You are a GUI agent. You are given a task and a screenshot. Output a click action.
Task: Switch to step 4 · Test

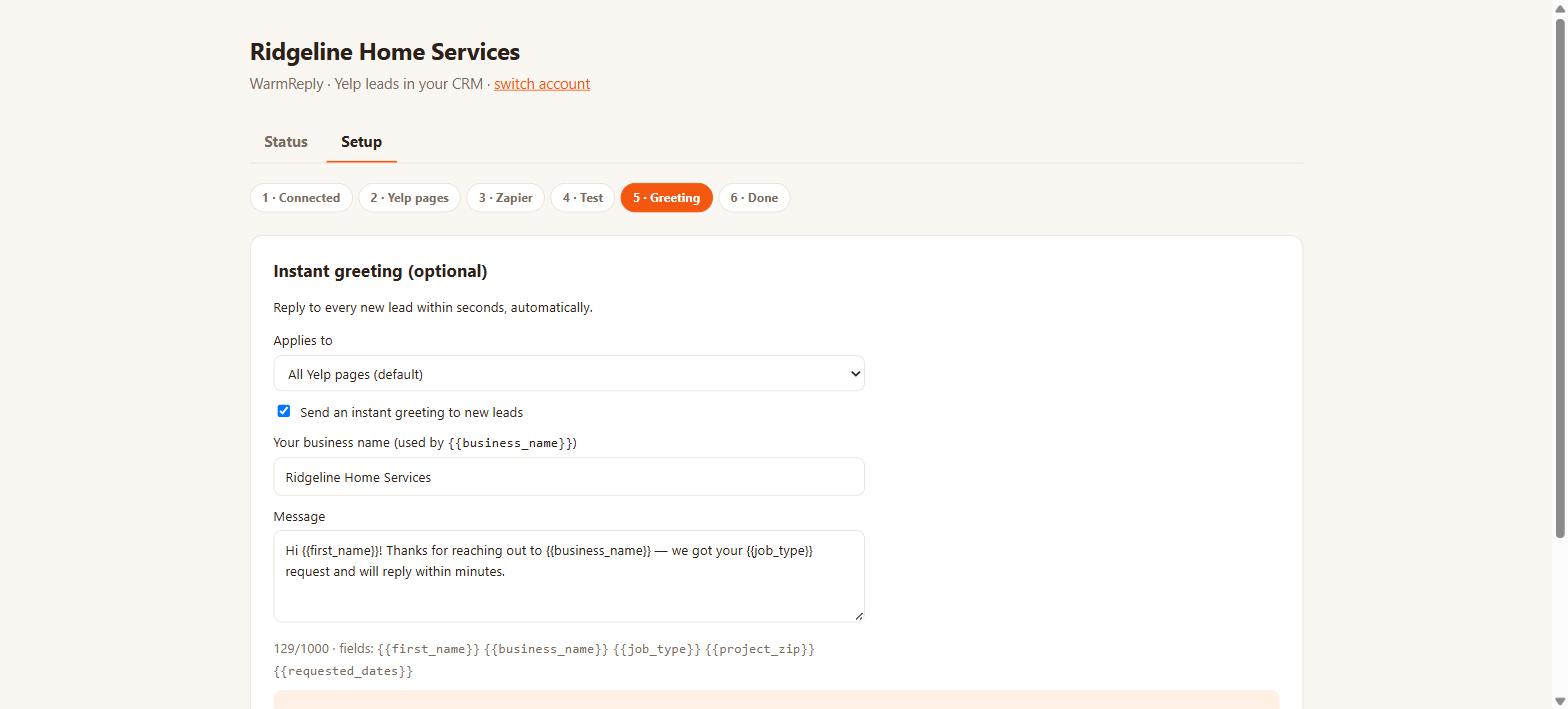point(582,198)
